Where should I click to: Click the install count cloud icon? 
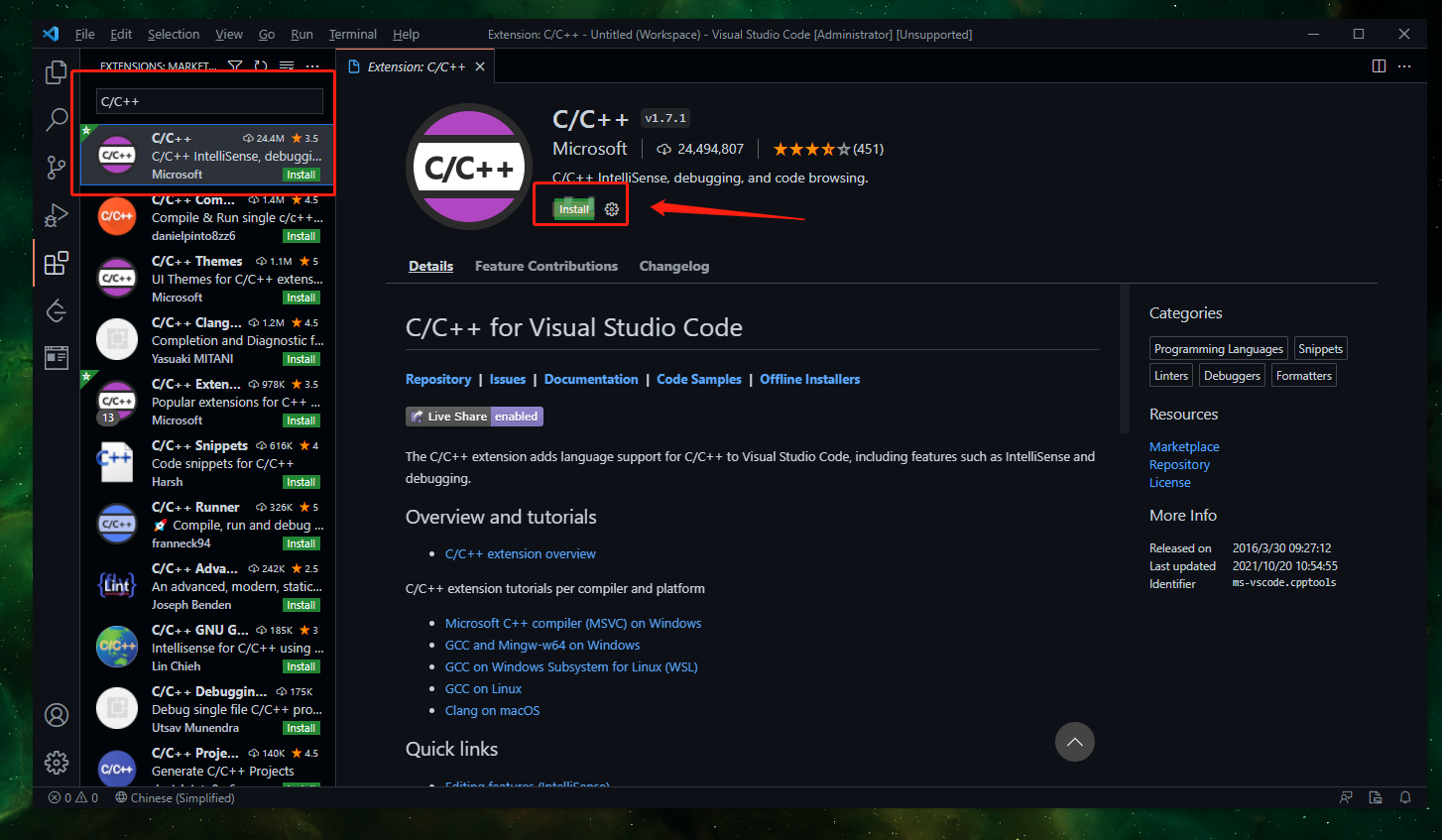click(x=664, y=149)
